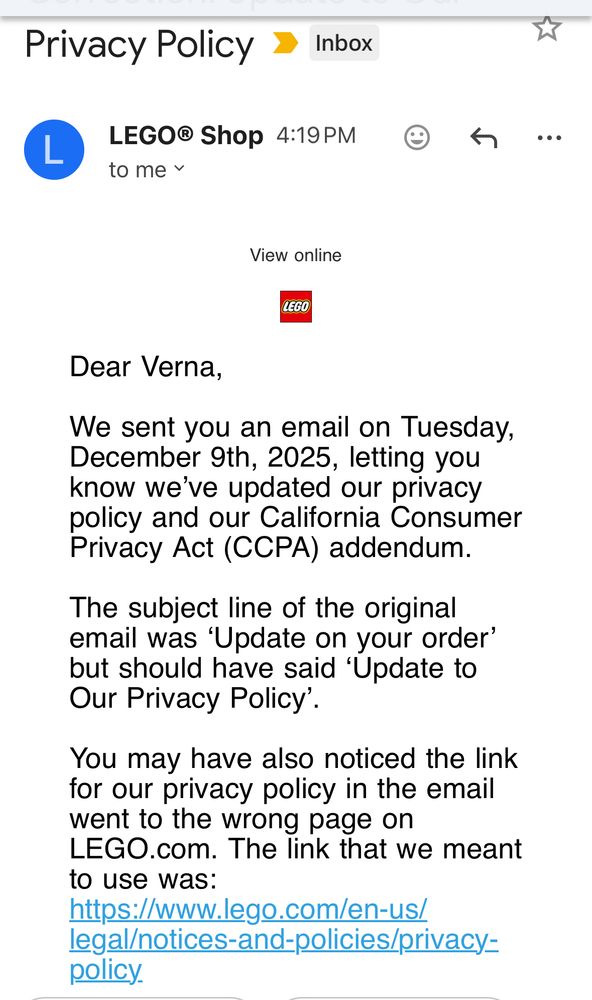Open the 'View online' link
The width and height of the screenshot is (592, 1000).
click(x=295, y=255)
